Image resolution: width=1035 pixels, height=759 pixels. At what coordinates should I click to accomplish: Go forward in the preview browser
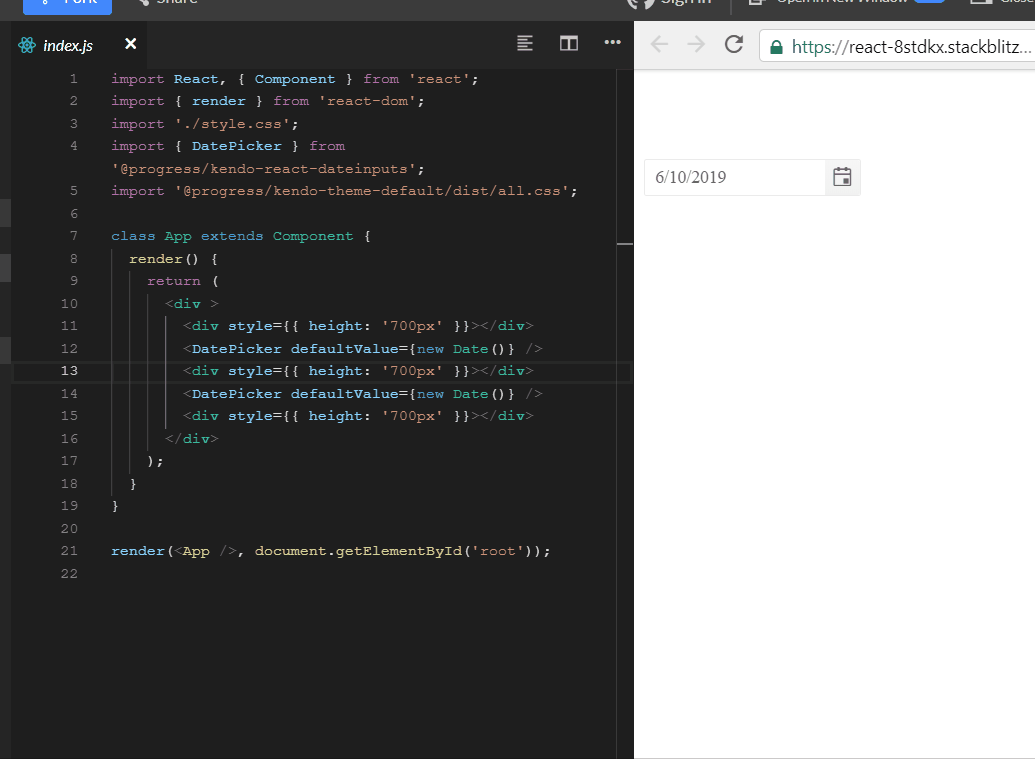coord(696,44)
